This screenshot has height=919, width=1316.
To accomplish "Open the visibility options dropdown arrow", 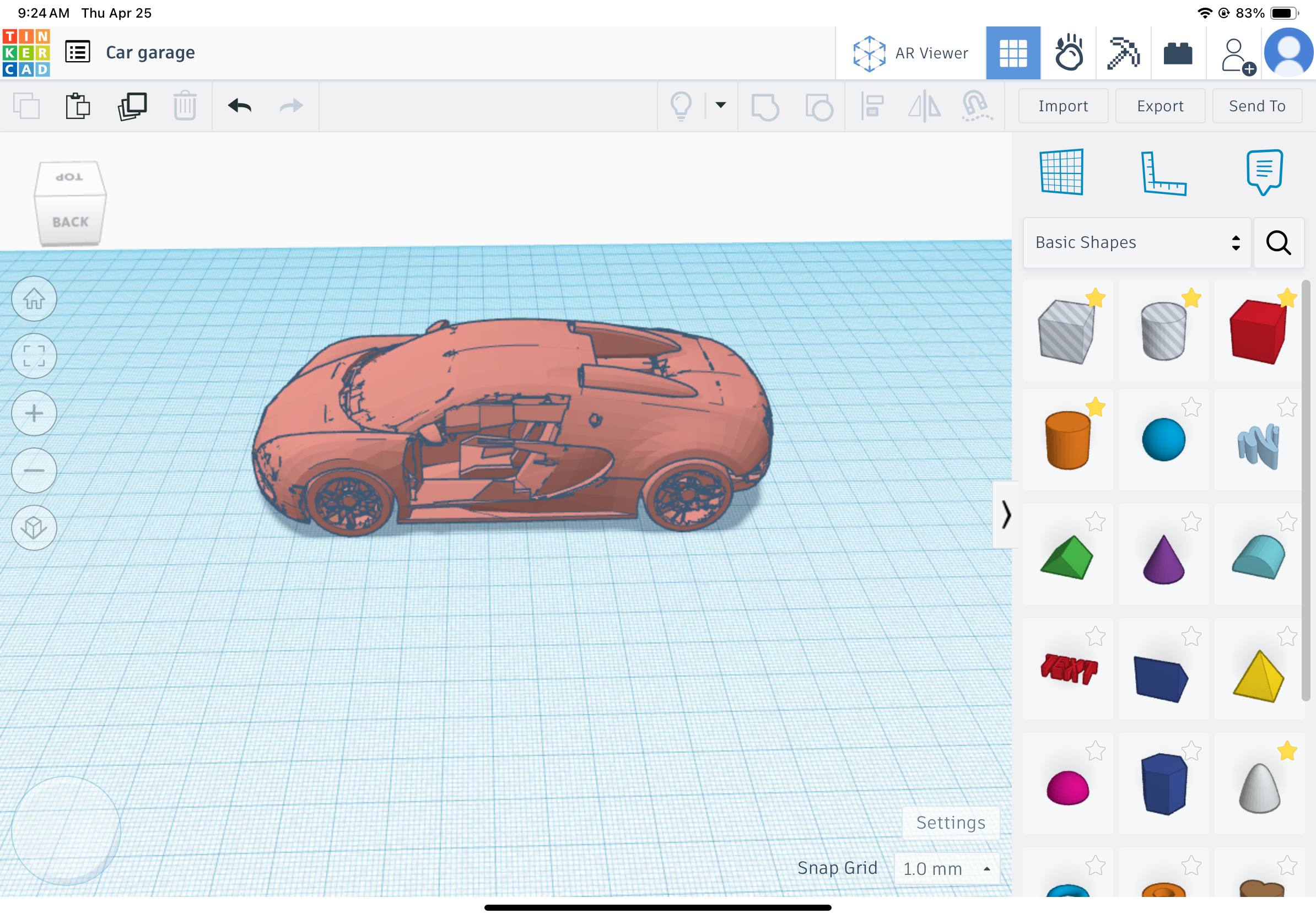I will (720, 105).
